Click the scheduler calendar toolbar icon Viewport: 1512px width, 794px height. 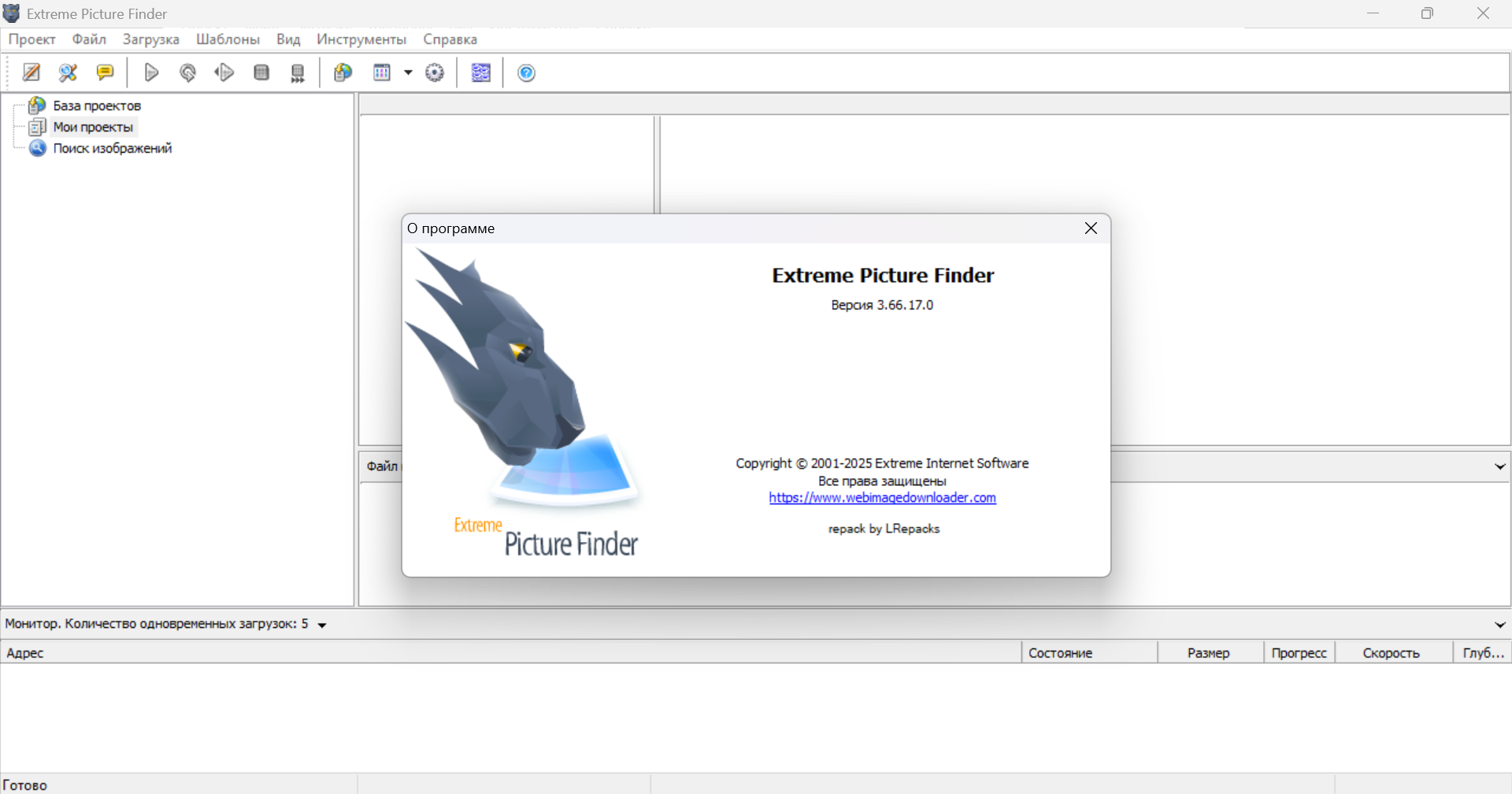tap(382, 72)
